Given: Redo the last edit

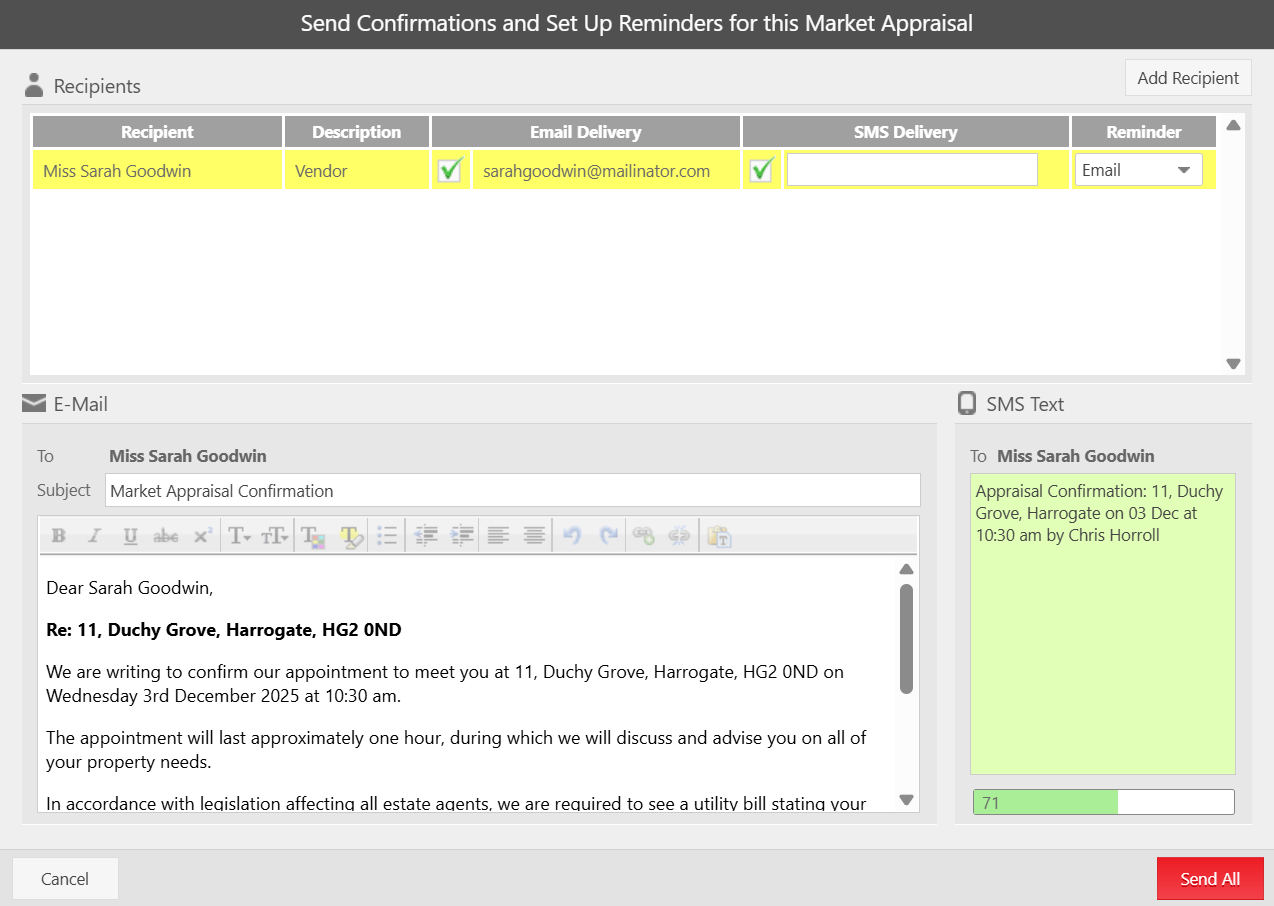Looking at the screenshot, I should tap(608, 536).
